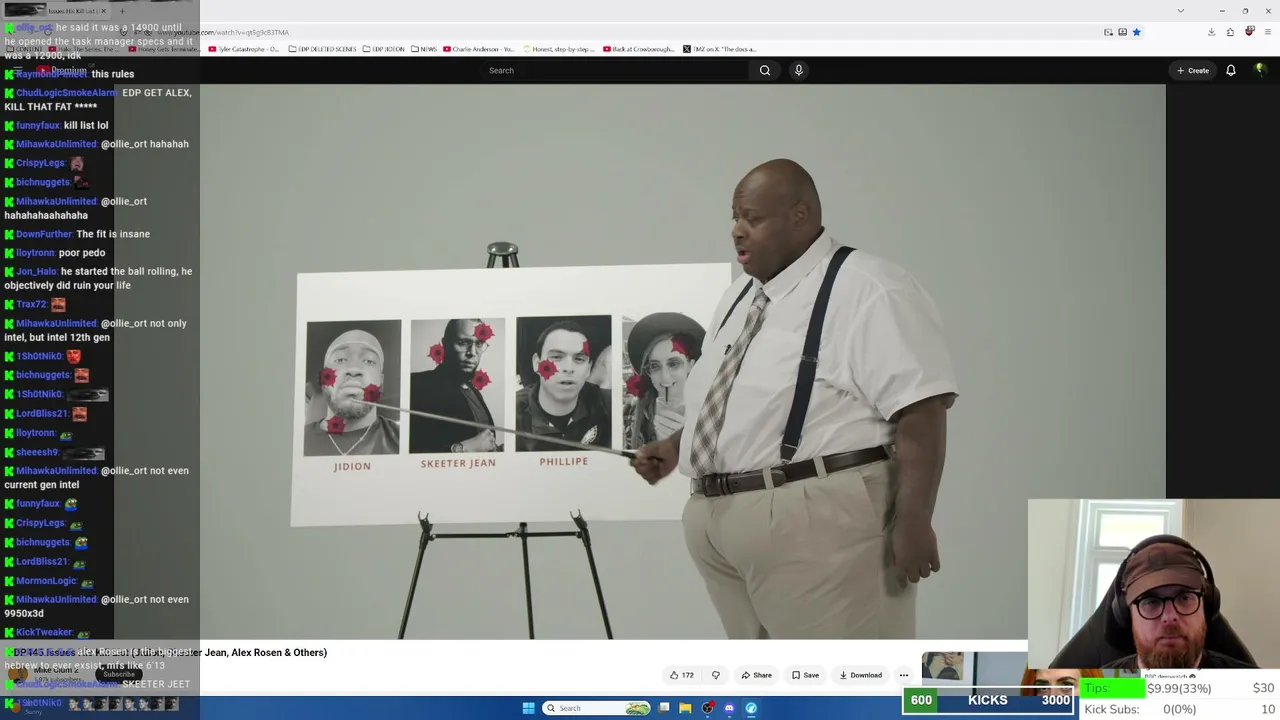Open 'Tyler Catastrophe' bookmark

[244, 49]
